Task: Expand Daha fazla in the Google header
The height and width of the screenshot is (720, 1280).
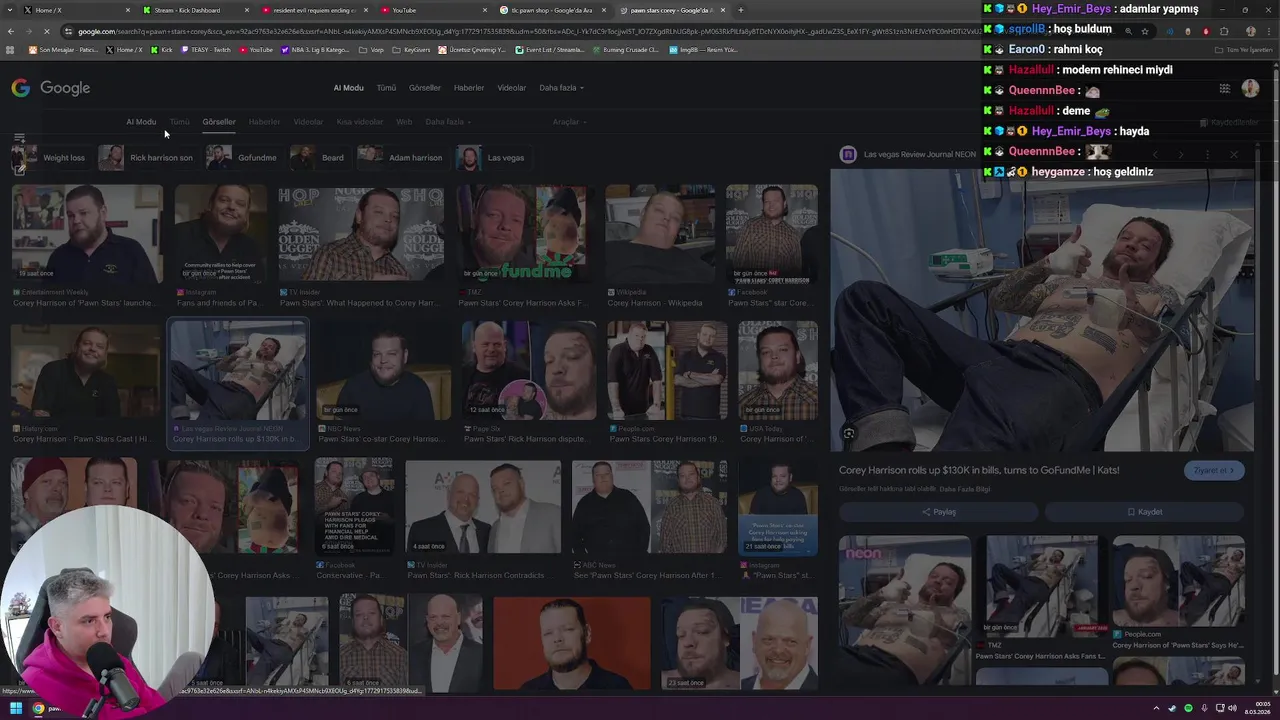Action: click(561, 88)
